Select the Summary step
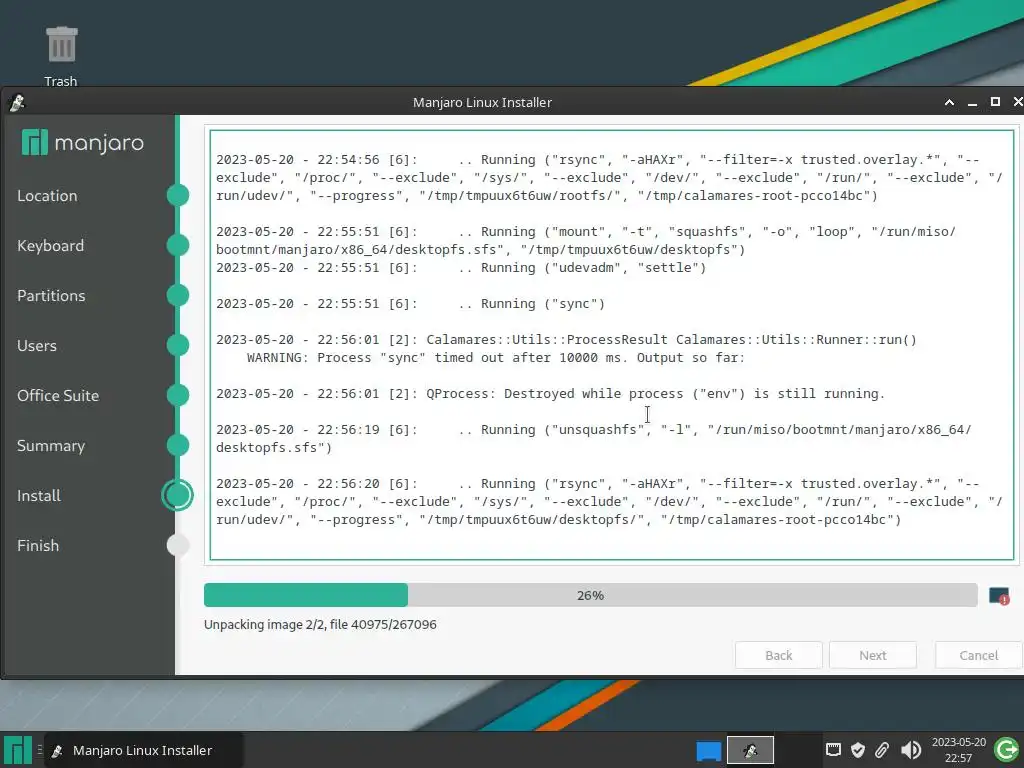 (x=51, y=445)
